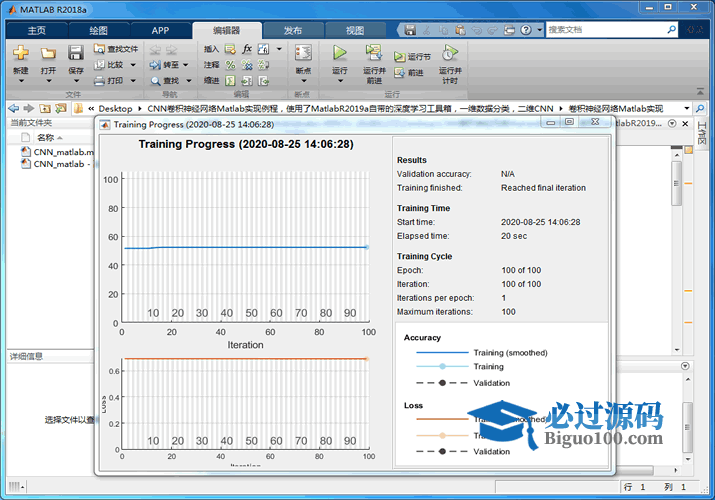Click the percent comment icon next to 注释
The image size is (715, 500).
[231, 65]
